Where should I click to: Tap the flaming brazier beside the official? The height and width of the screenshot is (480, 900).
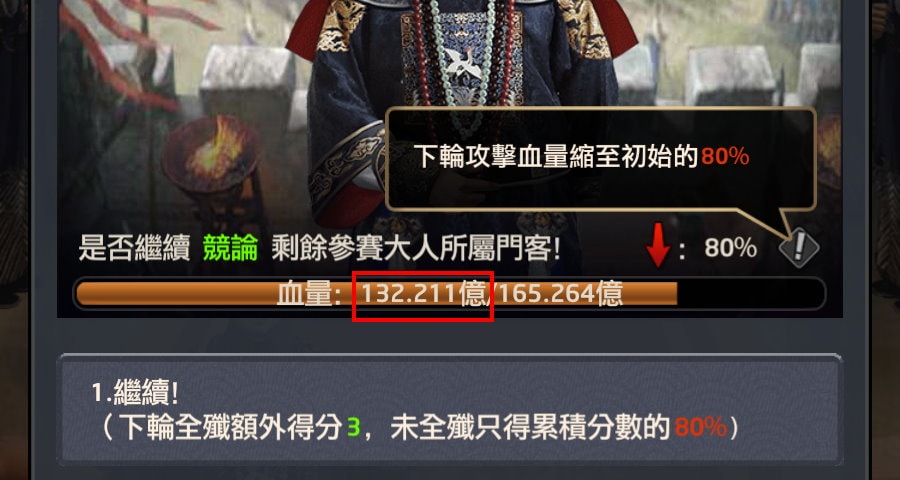211,155
